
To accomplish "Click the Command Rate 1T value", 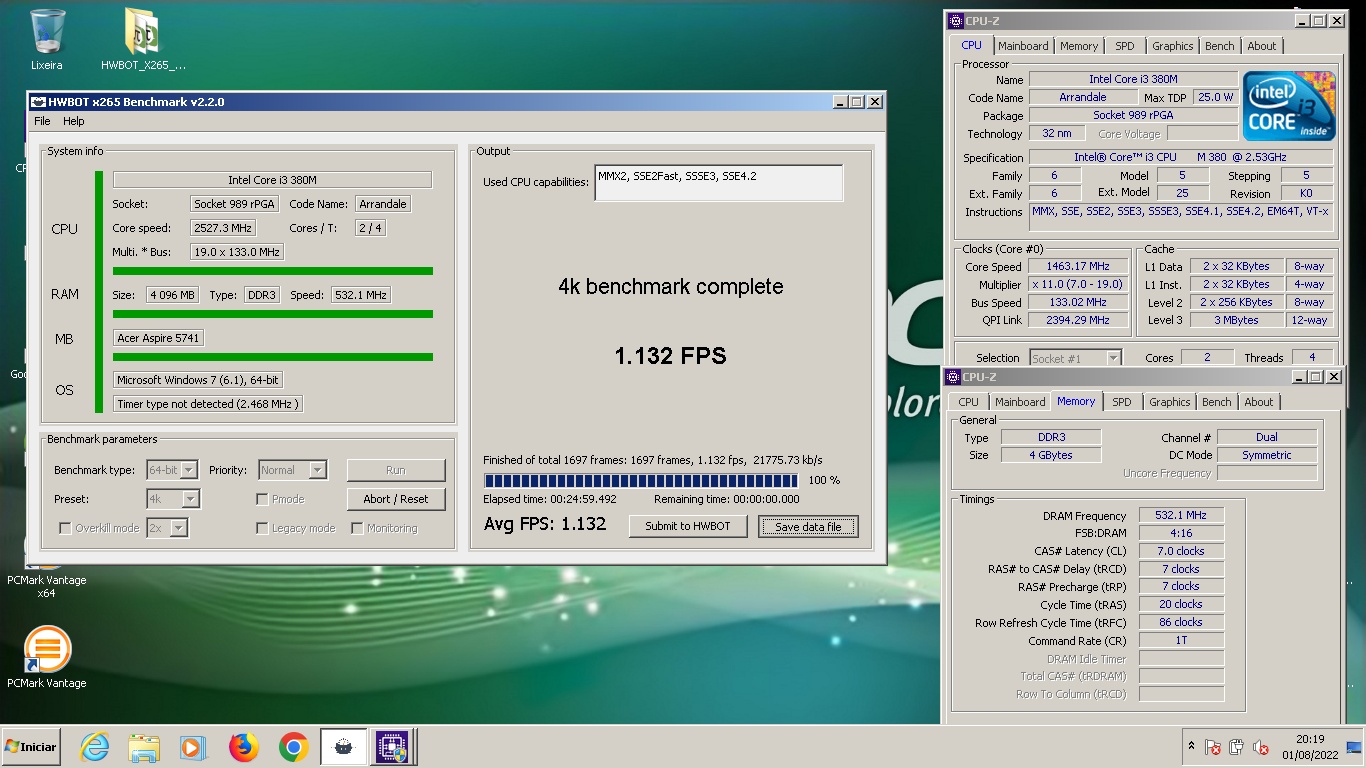I will click(1181, 641).
